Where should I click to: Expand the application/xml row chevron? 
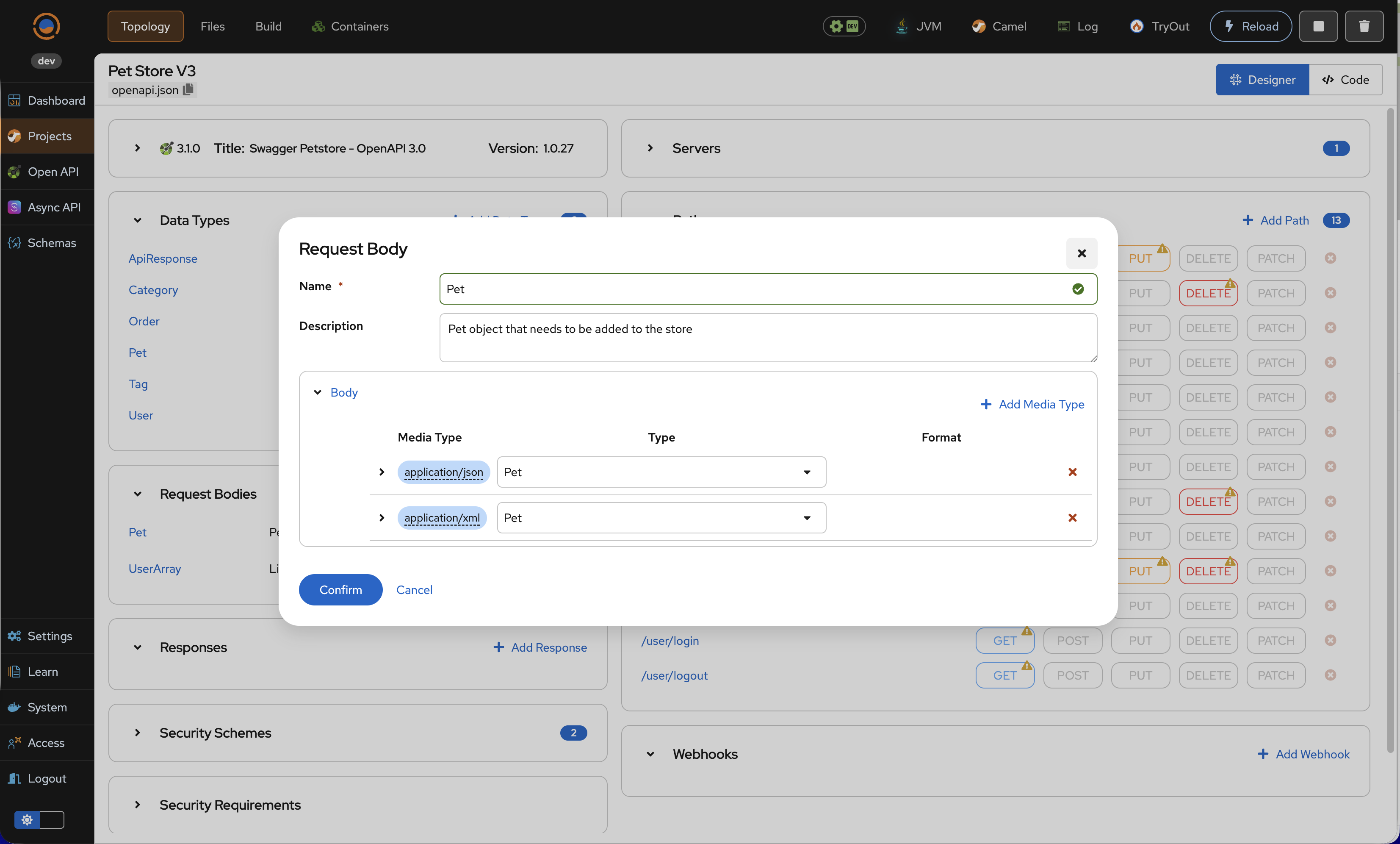coord(382,518)
